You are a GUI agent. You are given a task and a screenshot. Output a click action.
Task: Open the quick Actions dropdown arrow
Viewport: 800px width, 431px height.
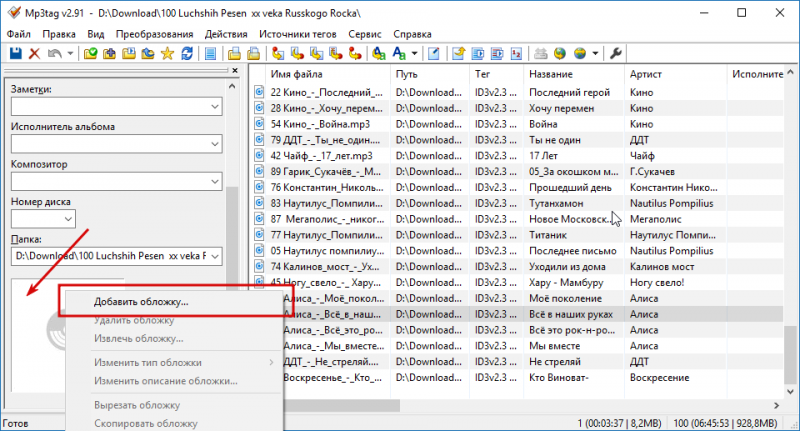pos(414,53)
